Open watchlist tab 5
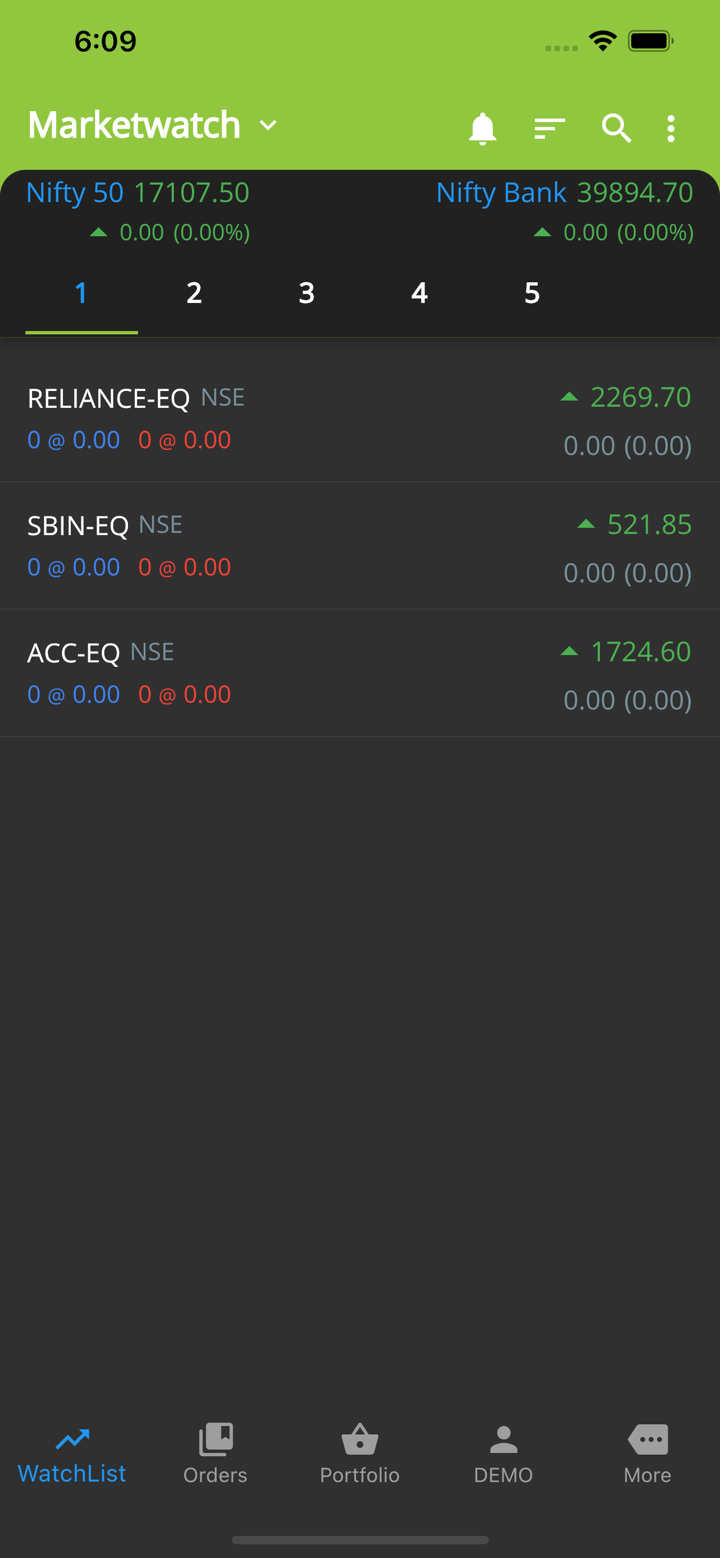720x1558 pixels. pos(532,293)
